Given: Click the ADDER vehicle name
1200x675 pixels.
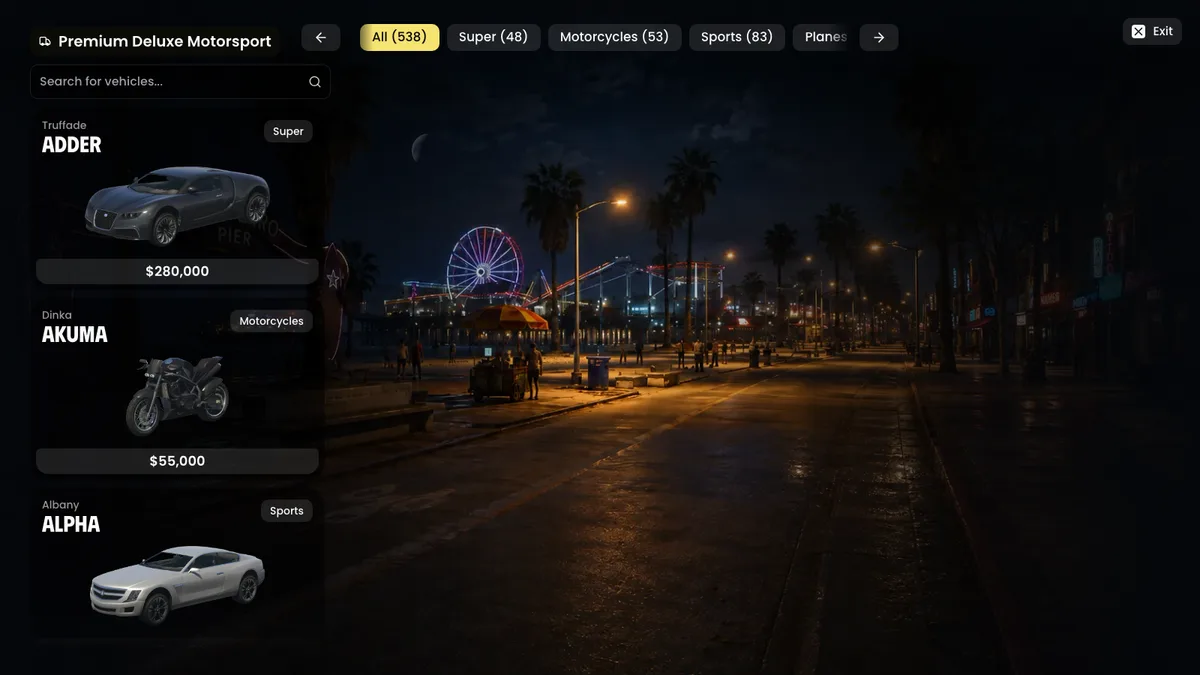Looking at the screenshot, I should tap(72, 145).
